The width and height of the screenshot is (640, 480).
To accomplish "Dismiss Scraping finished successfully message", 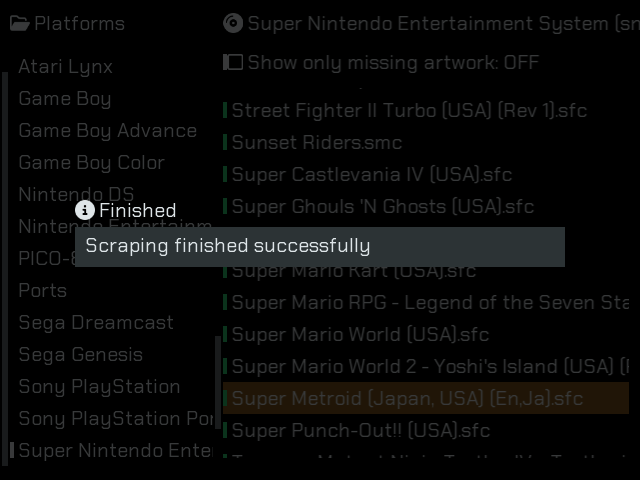I will (320, 246).
